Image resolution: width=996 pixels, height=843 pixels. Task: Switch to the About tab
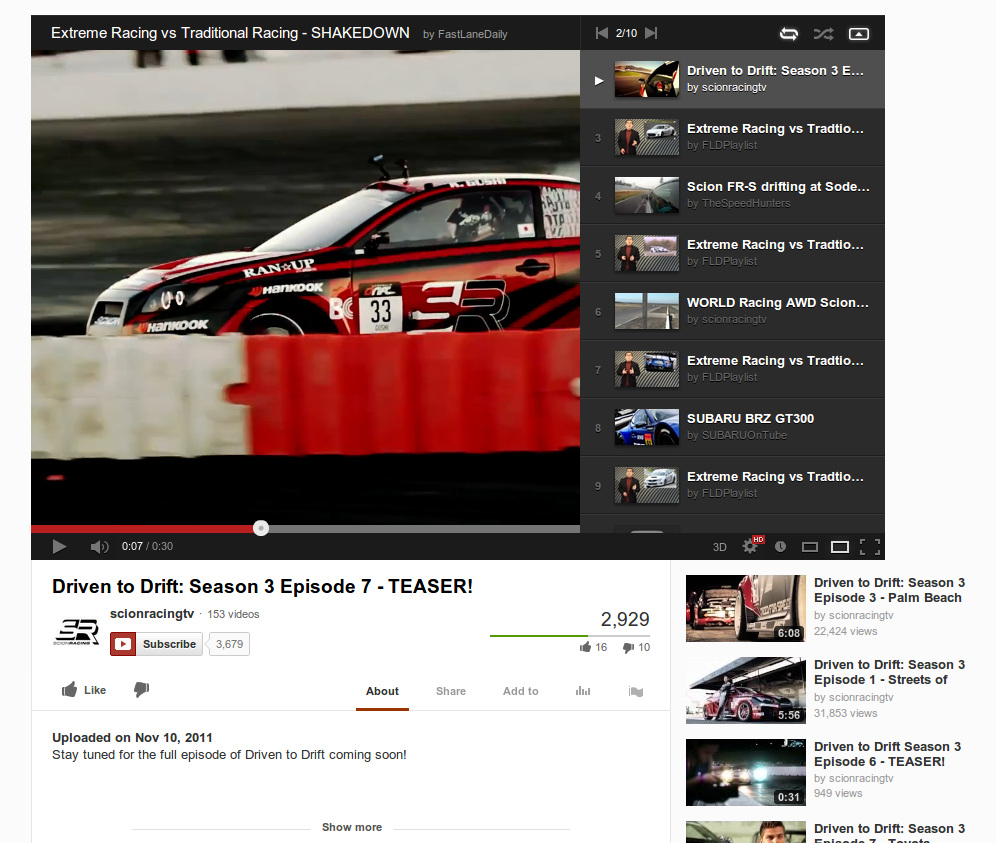[382, 691]
